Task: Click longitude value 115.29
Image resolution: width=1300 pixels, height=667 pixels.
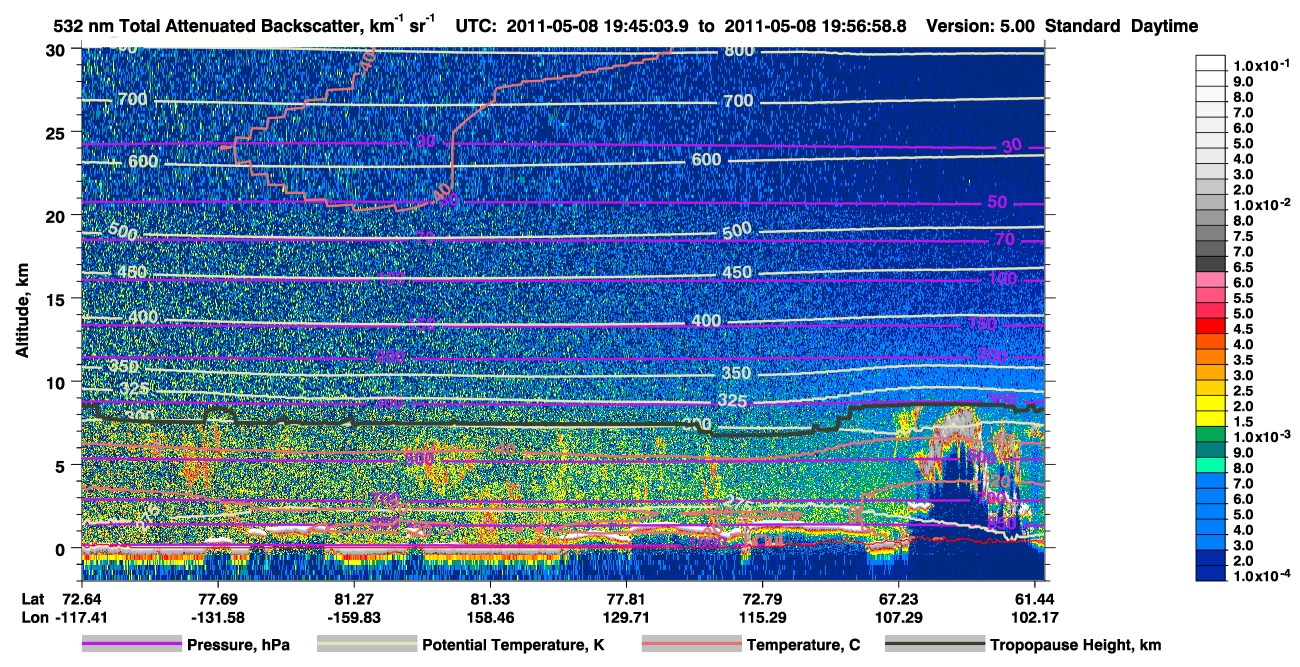Action: 762,616
